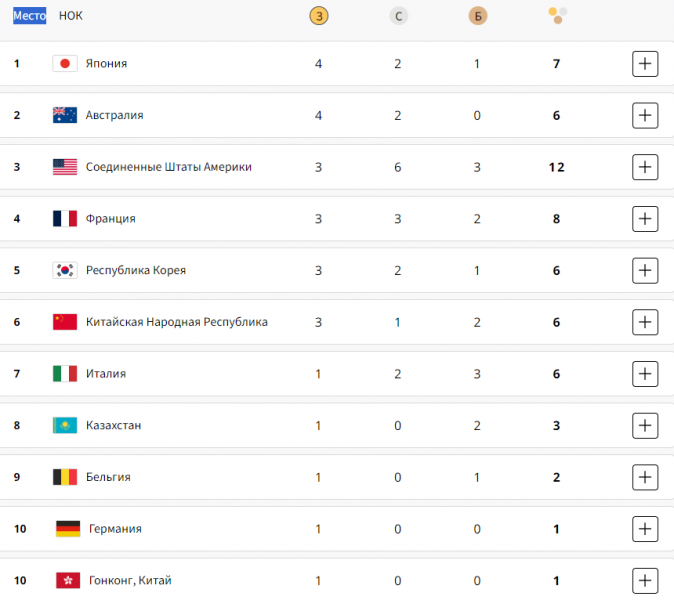Select the НОК column header
This screenshot has height=600, width=674.
pos(70,16)
